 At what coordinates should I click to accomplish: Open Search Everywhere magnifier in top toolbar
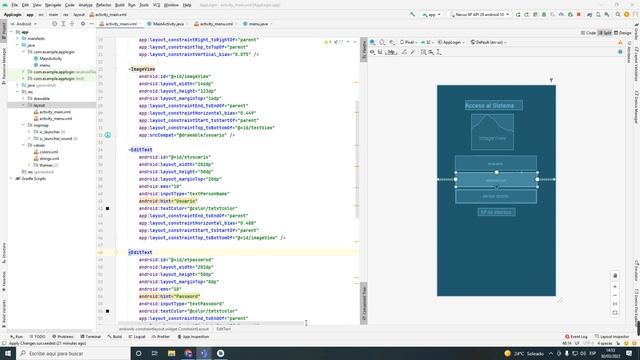click(x=618, y=14)
